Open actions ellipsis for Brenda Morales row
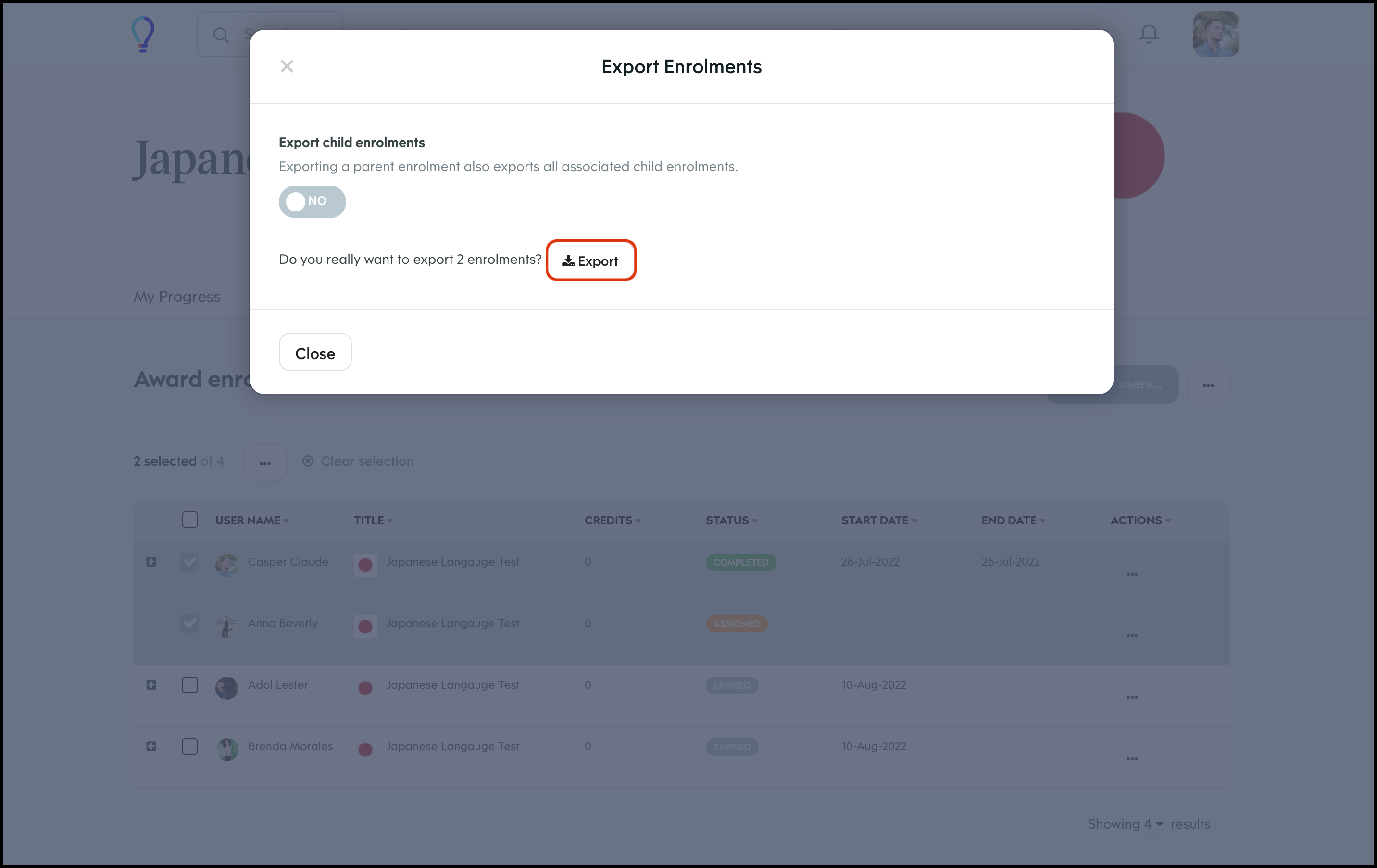 (x=1132, y=758)
